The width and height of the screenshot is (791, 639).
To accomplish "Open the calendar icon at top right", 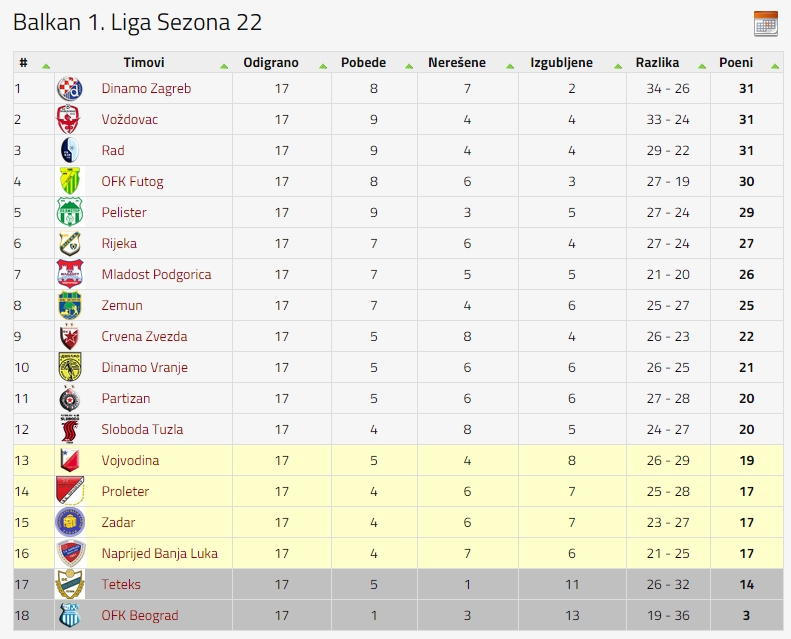I will 766,24.
